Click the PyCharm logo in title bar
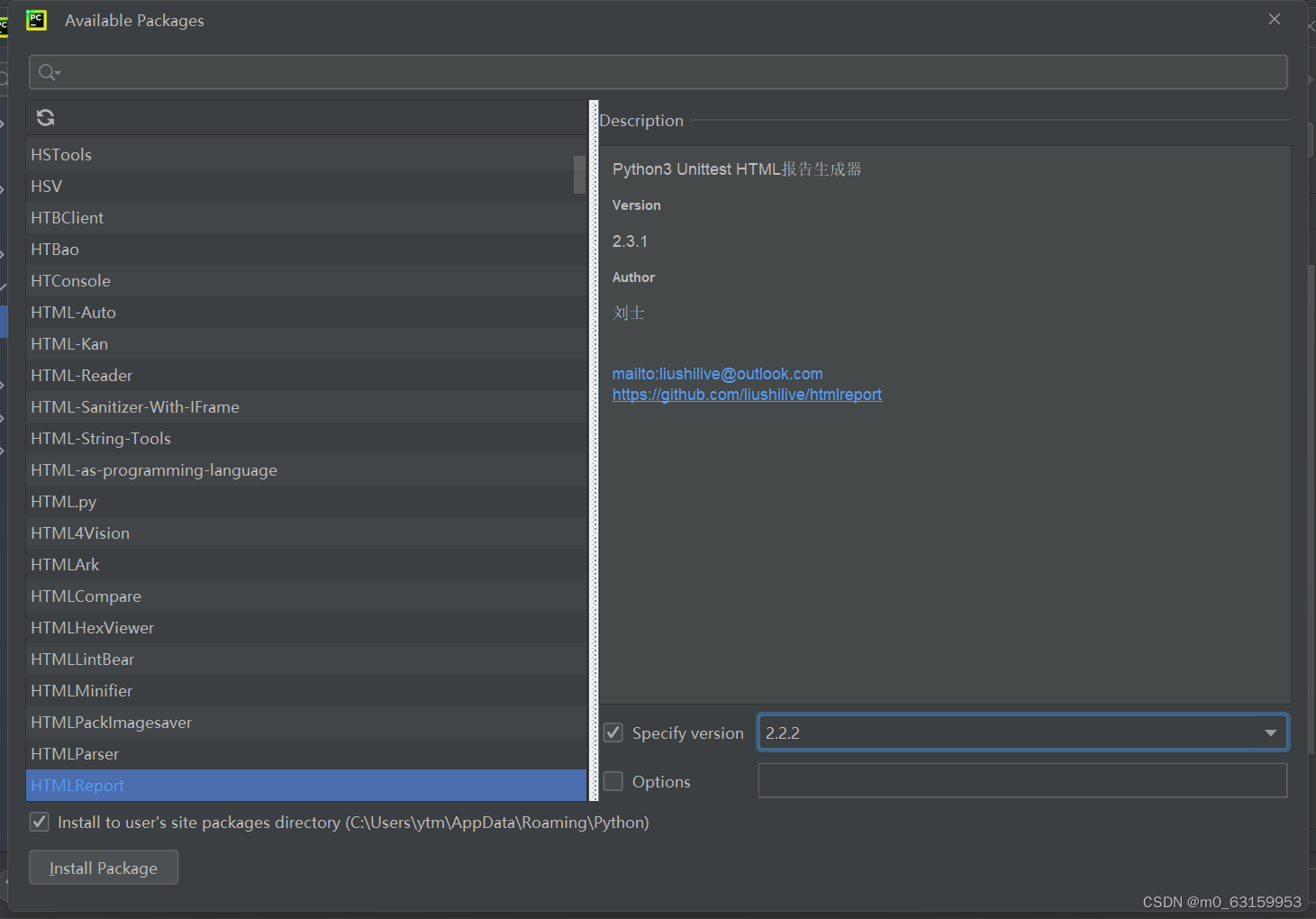 pos(36,20)
